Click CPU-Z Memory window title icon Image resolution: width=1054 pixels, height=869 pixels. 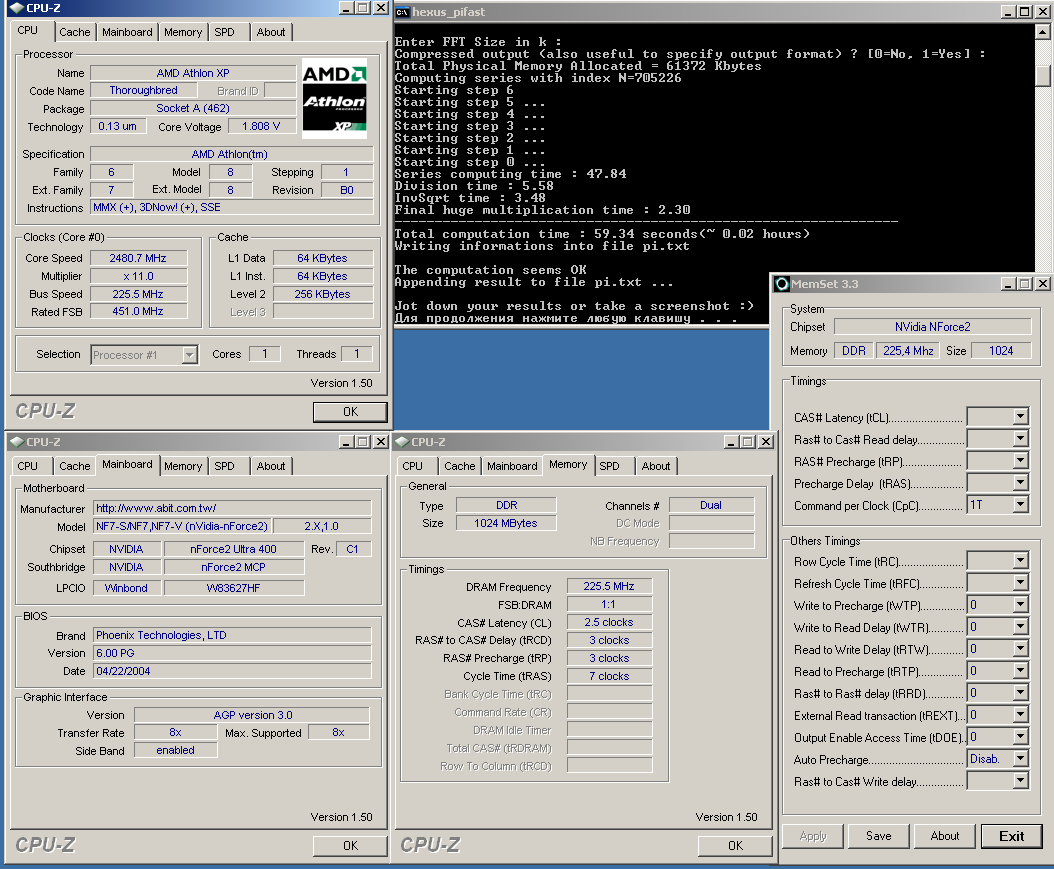click(402, 442)
